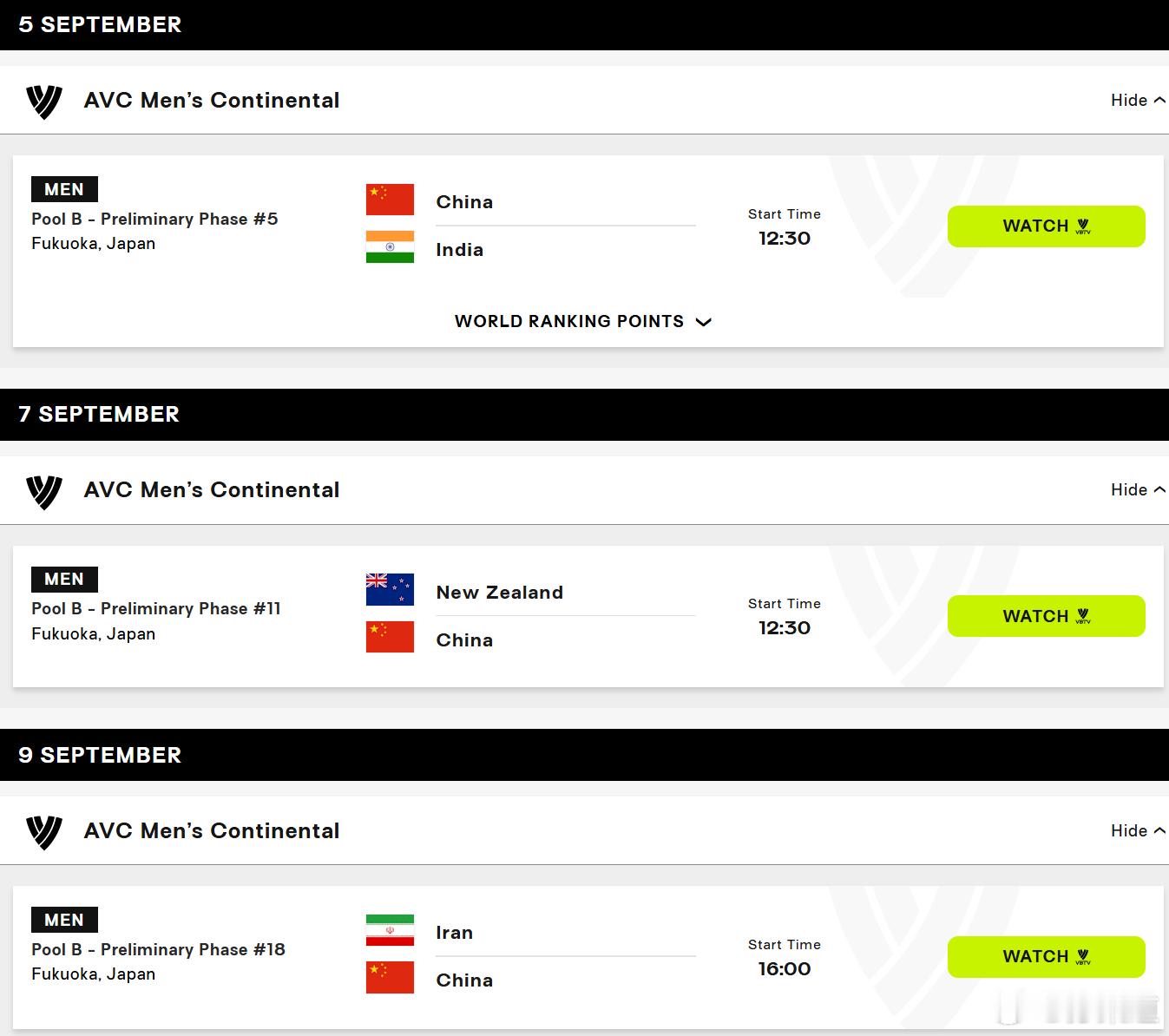Click the China flag in the 5 September match
This screenshot has width=1169, height=1036.
(390, 200)
